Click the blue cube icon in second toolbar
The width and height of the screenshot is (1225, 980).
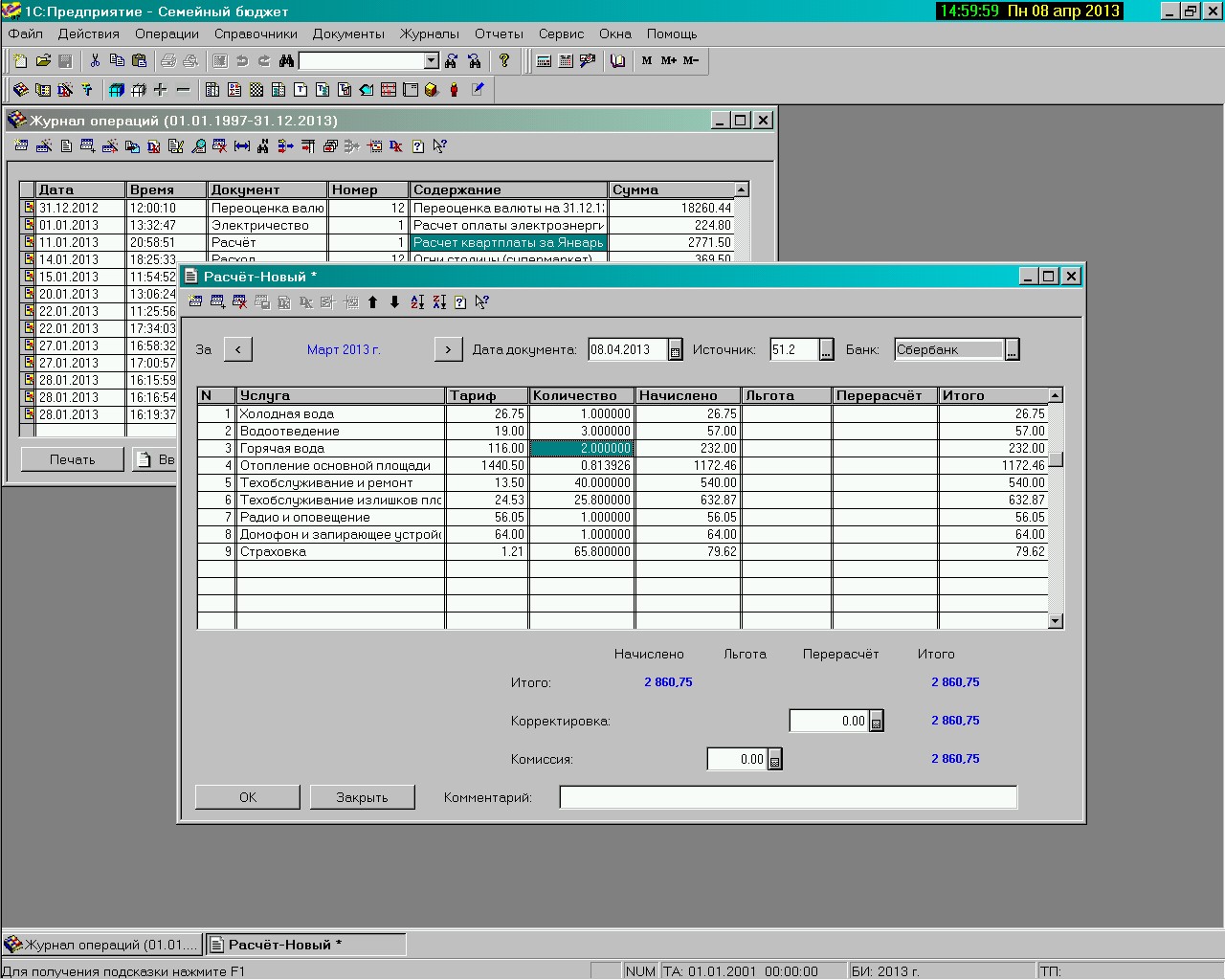point(116,90)
